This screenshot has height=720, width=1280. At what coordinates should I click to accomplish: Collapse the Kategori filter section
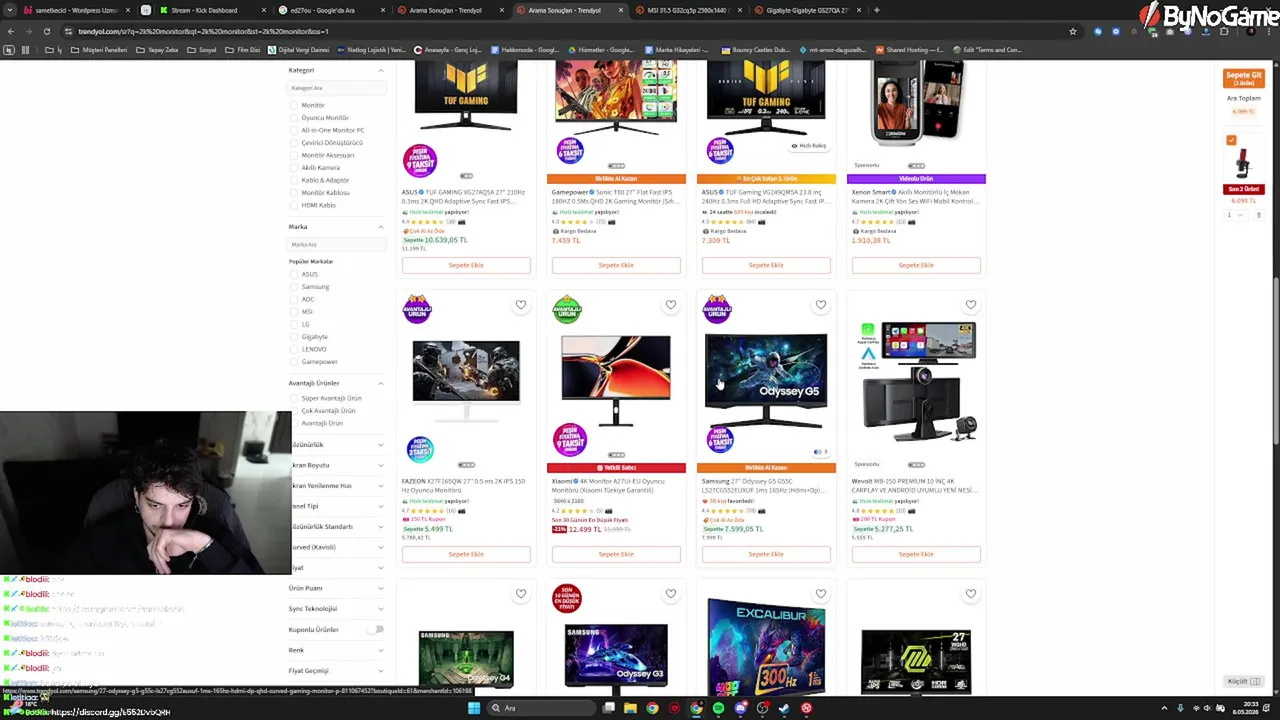[380, 70]
